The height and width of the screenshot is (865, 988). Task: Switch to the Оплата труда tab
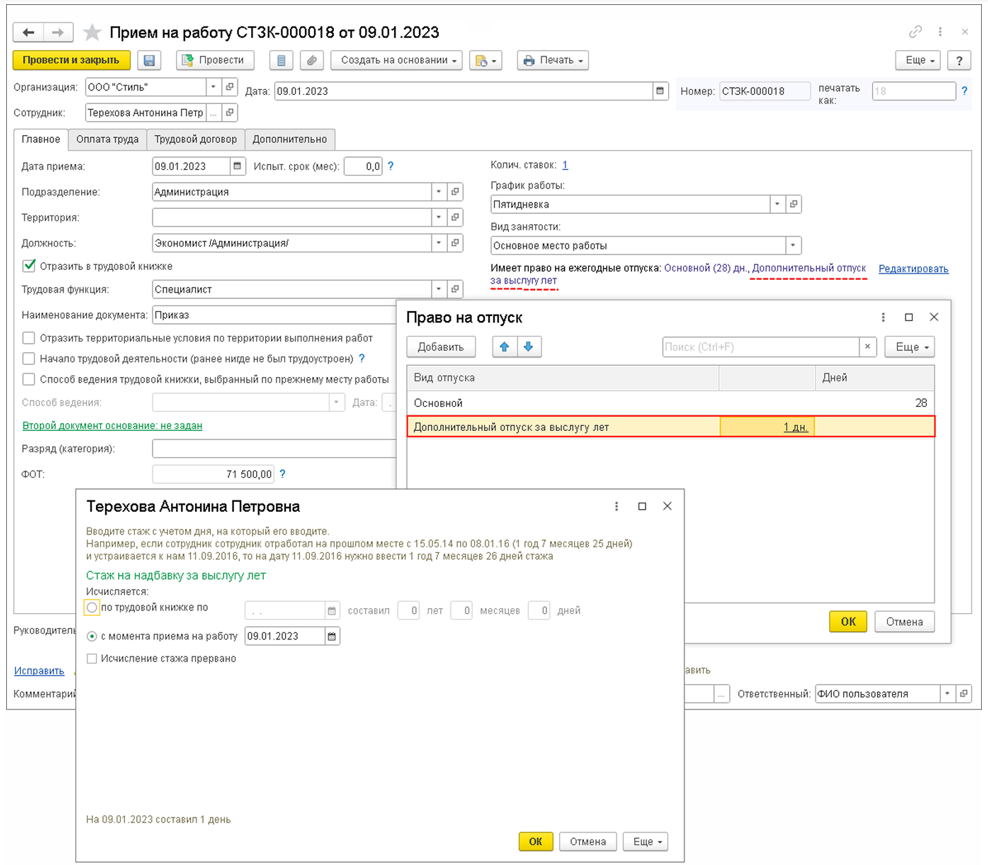click(x=107, y=140)
